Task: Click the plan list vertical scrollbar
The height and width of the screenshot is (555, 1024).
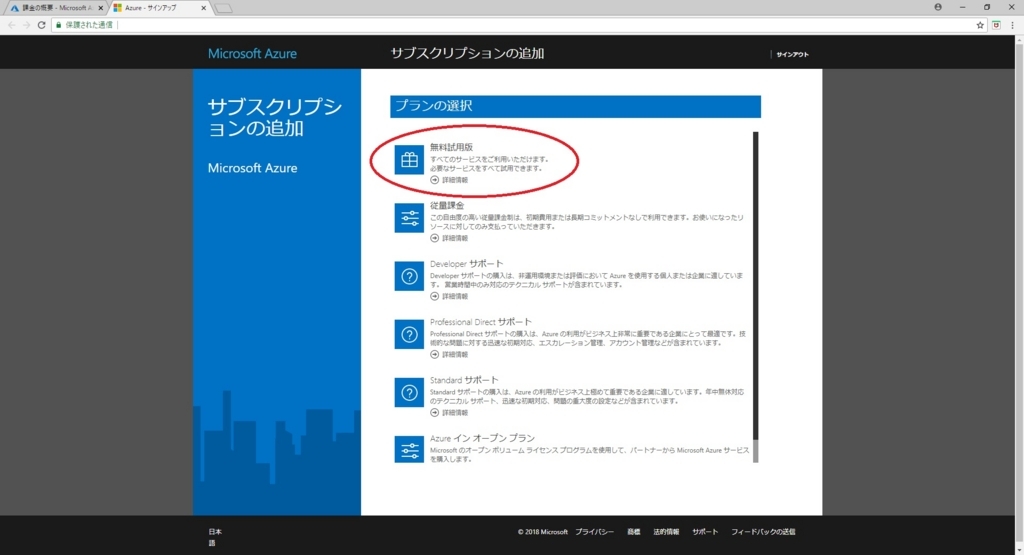Action: (x=756, y=297)
